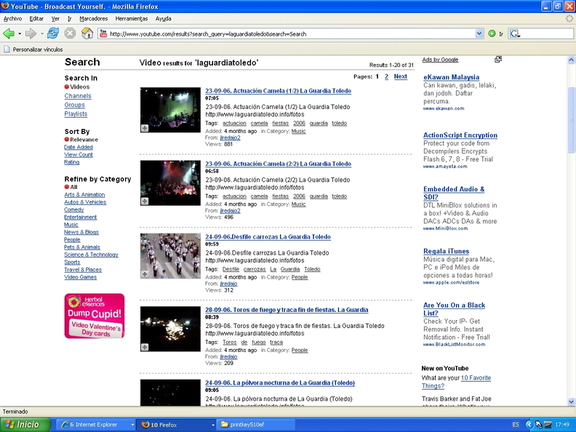The width and height of the screenshot is (576, 432).
Task: Click the forward arrow navigation button
Action: tap(30, 34)
